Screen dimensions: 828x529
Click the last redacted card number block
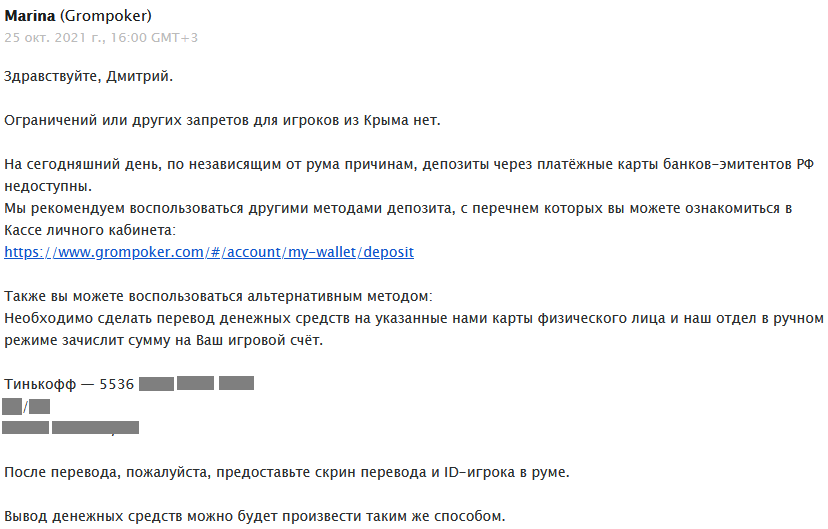[236, 384]
